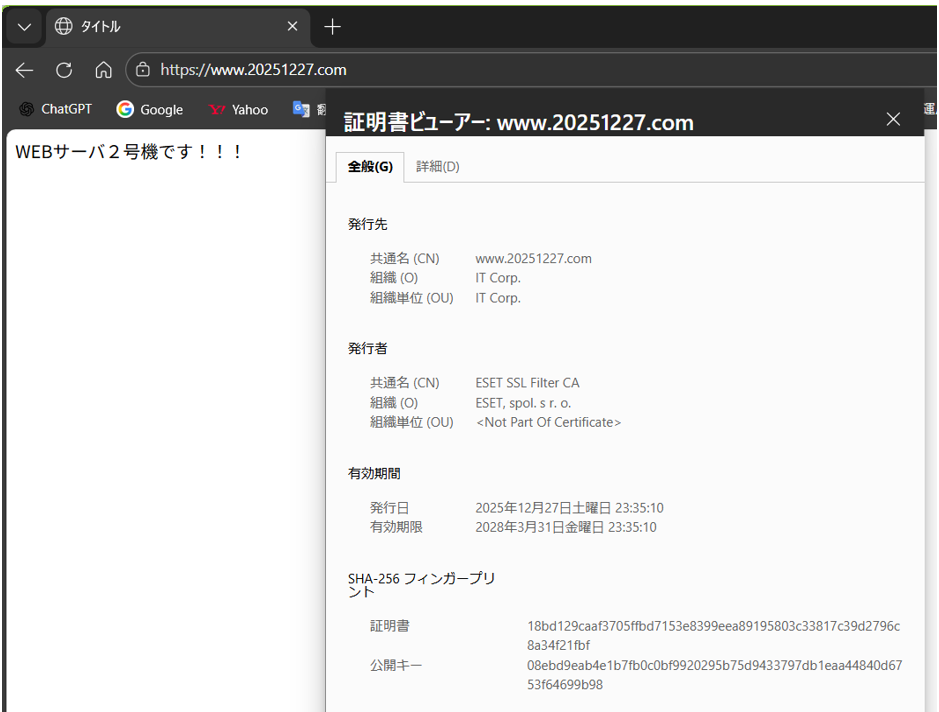Click the ESET SSL Filter CA issuer name
Screen dimensions: 939x712
(x=527, y=383)
